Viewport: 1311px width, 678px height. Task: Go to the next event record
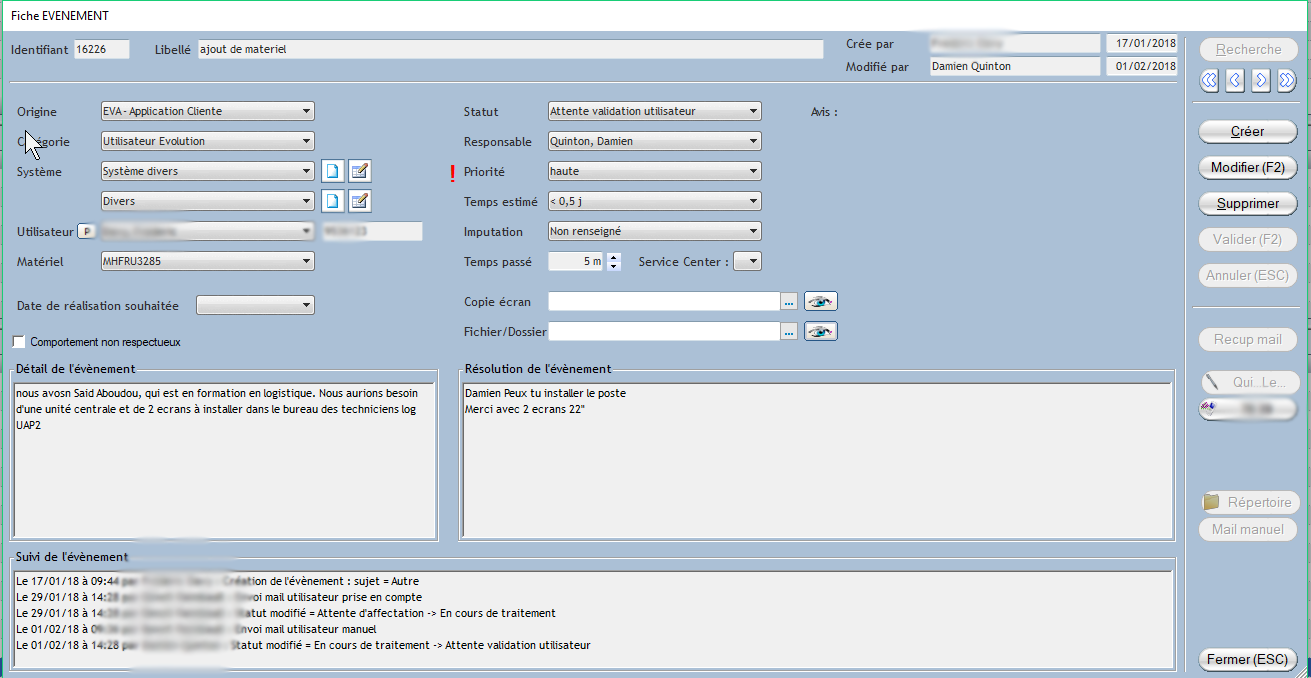(1261, 81)
